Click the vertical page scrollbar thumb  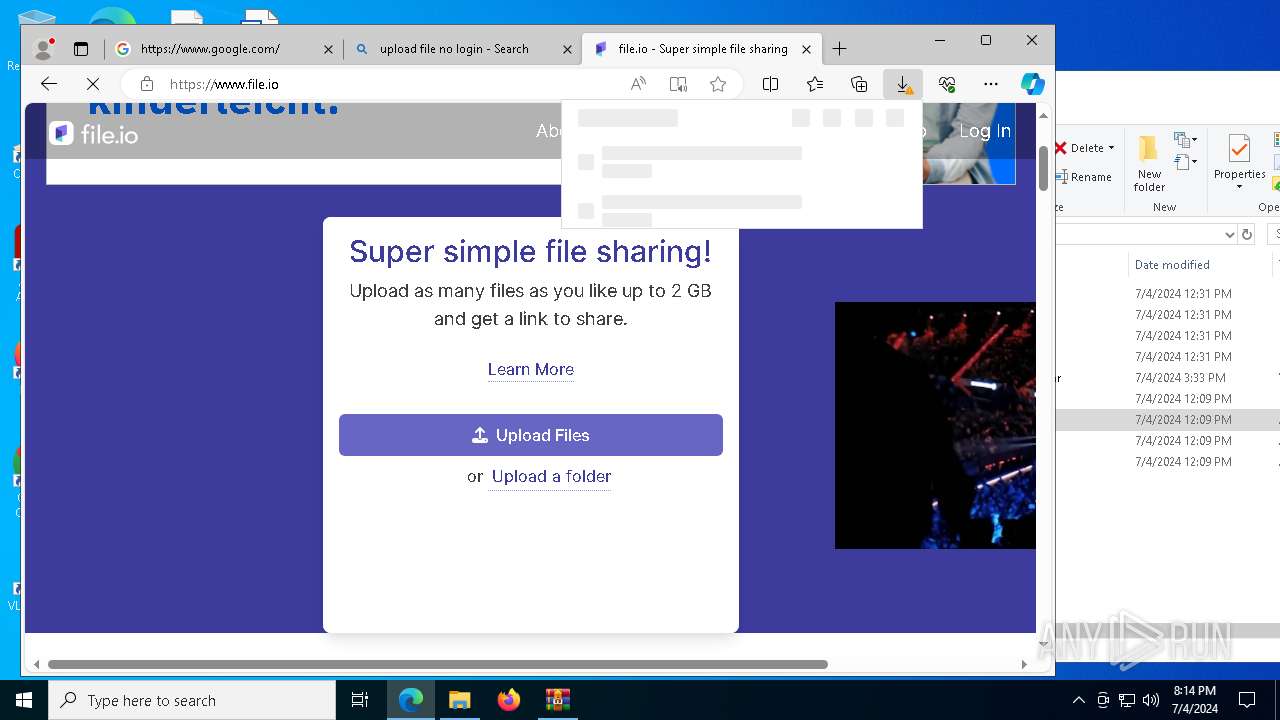[x=1044, y=168]
